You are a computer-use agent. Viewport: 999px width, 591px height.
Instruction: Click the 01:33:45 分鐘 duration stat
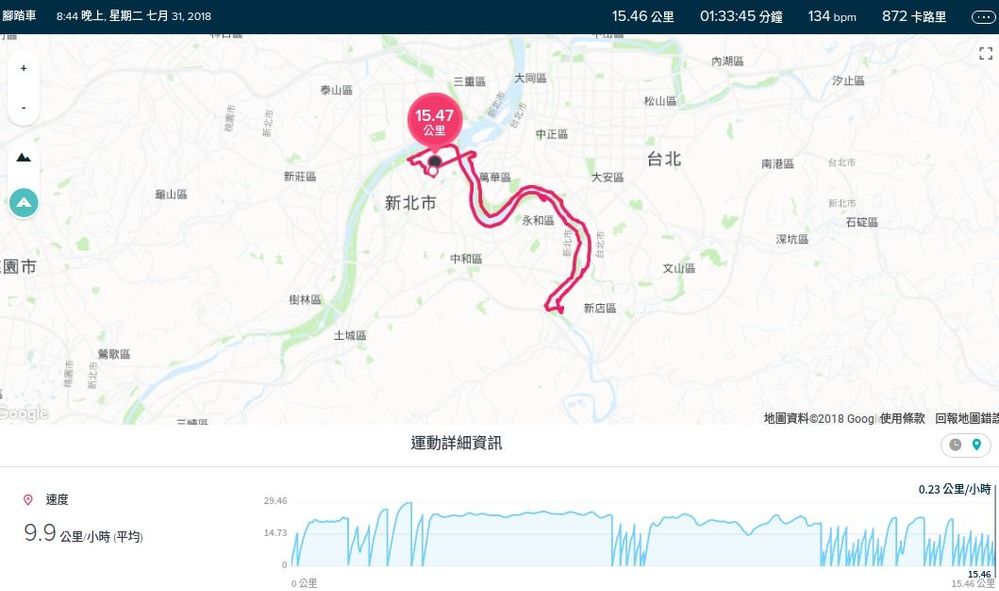point(741,17)
